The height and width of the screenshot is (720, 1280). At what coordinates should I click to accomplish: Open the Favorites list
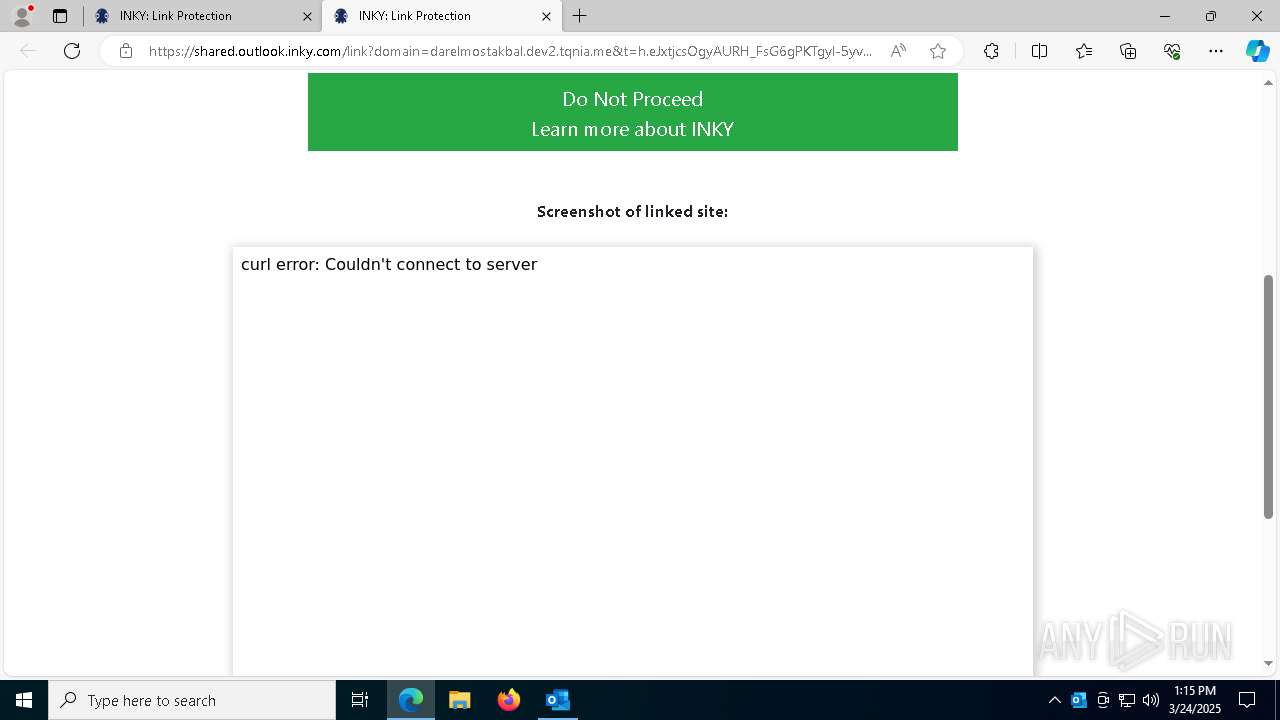[1084, 51]
